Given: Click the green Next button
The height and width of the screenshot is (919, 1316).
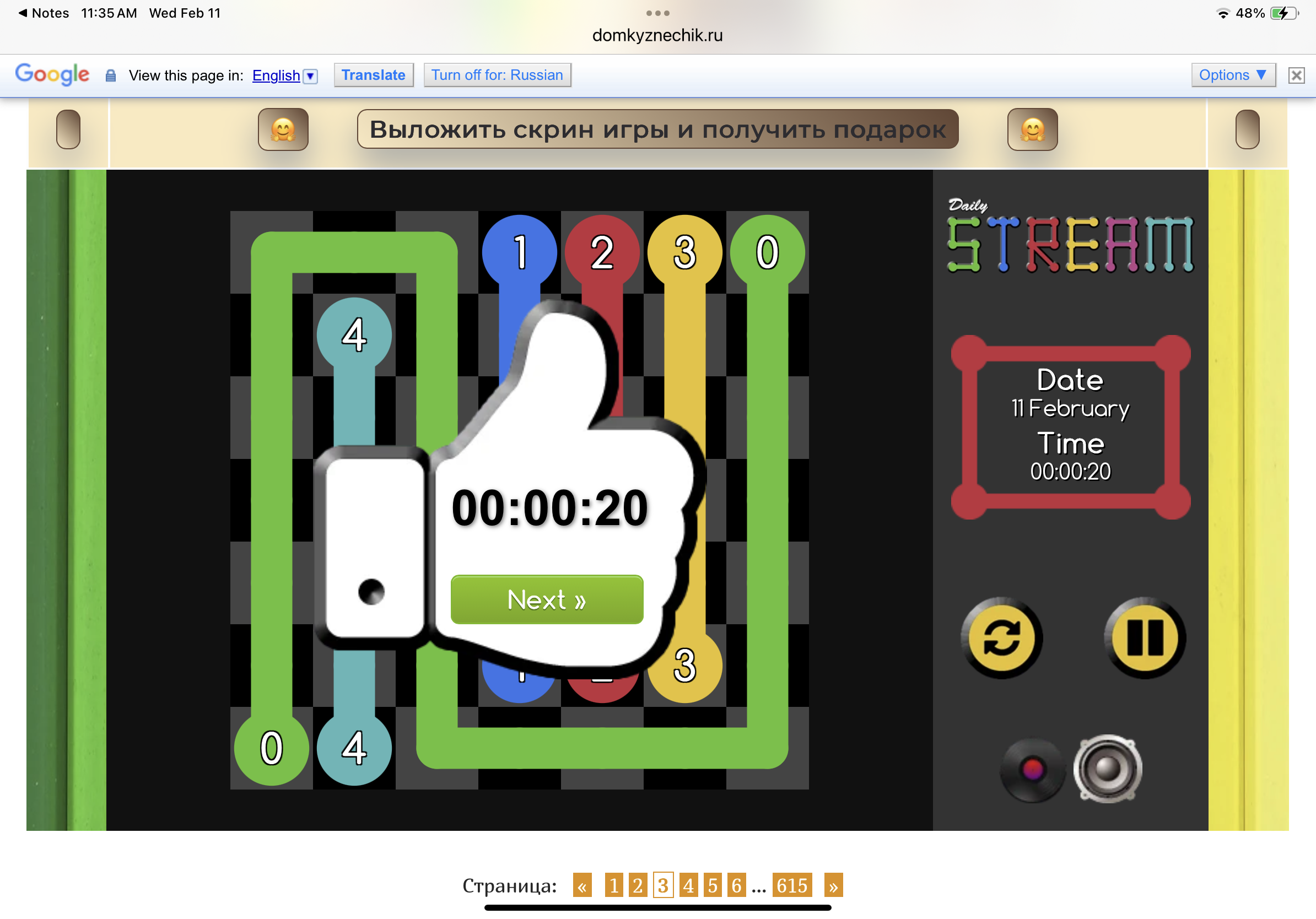Looking at the screenshot, I should click(x=546, y=599).
